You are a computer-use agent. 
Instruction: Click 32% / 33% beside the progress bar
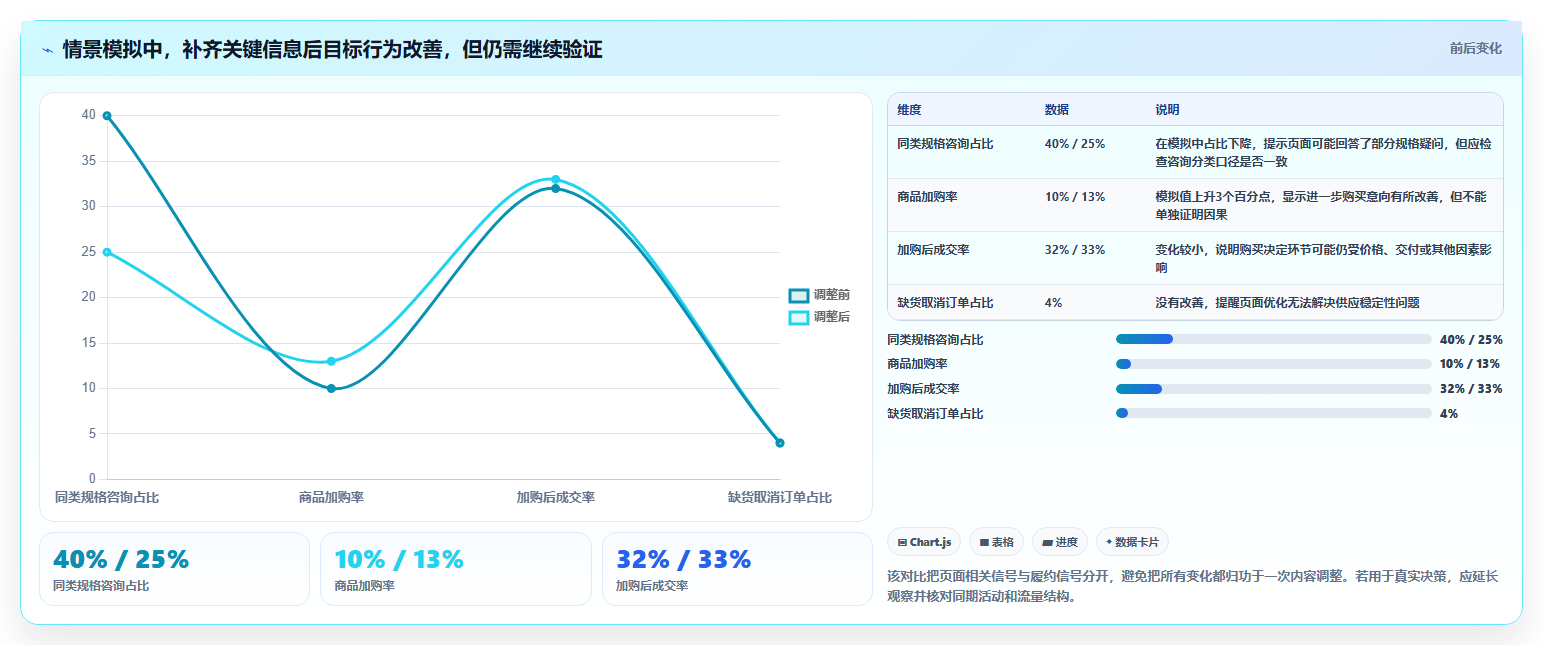point(1471,389)
